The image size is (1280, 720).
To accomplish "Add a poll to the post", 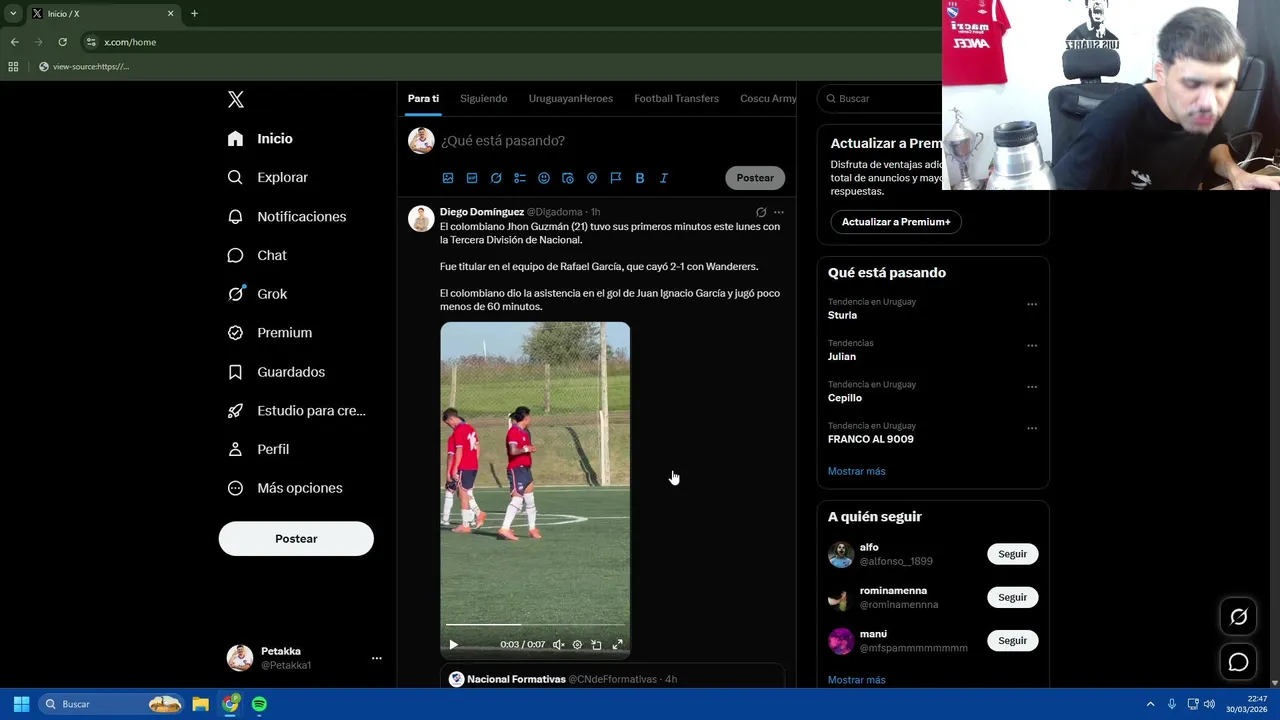I will pyautogui.click(x=520, y=178).
